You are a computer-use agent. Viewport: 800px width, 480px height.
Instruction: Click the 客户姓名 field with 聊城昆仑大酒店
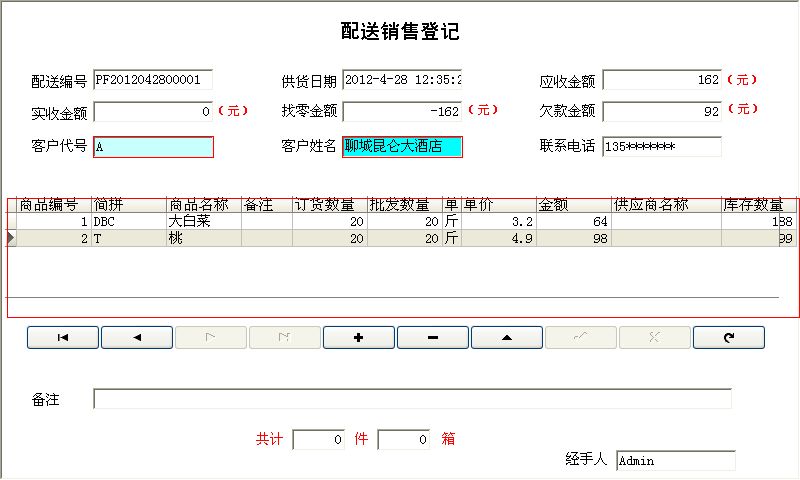pos(402,147)
